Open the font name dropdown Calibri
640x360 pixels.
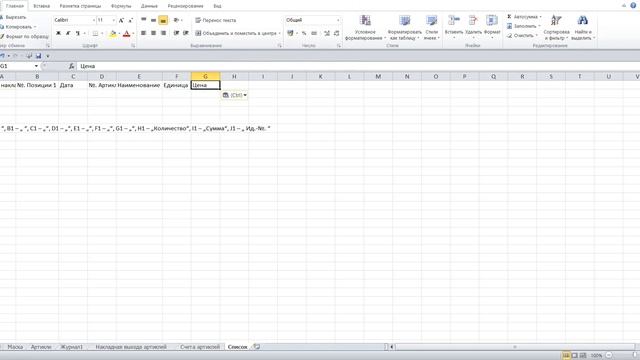pos(93,20)
